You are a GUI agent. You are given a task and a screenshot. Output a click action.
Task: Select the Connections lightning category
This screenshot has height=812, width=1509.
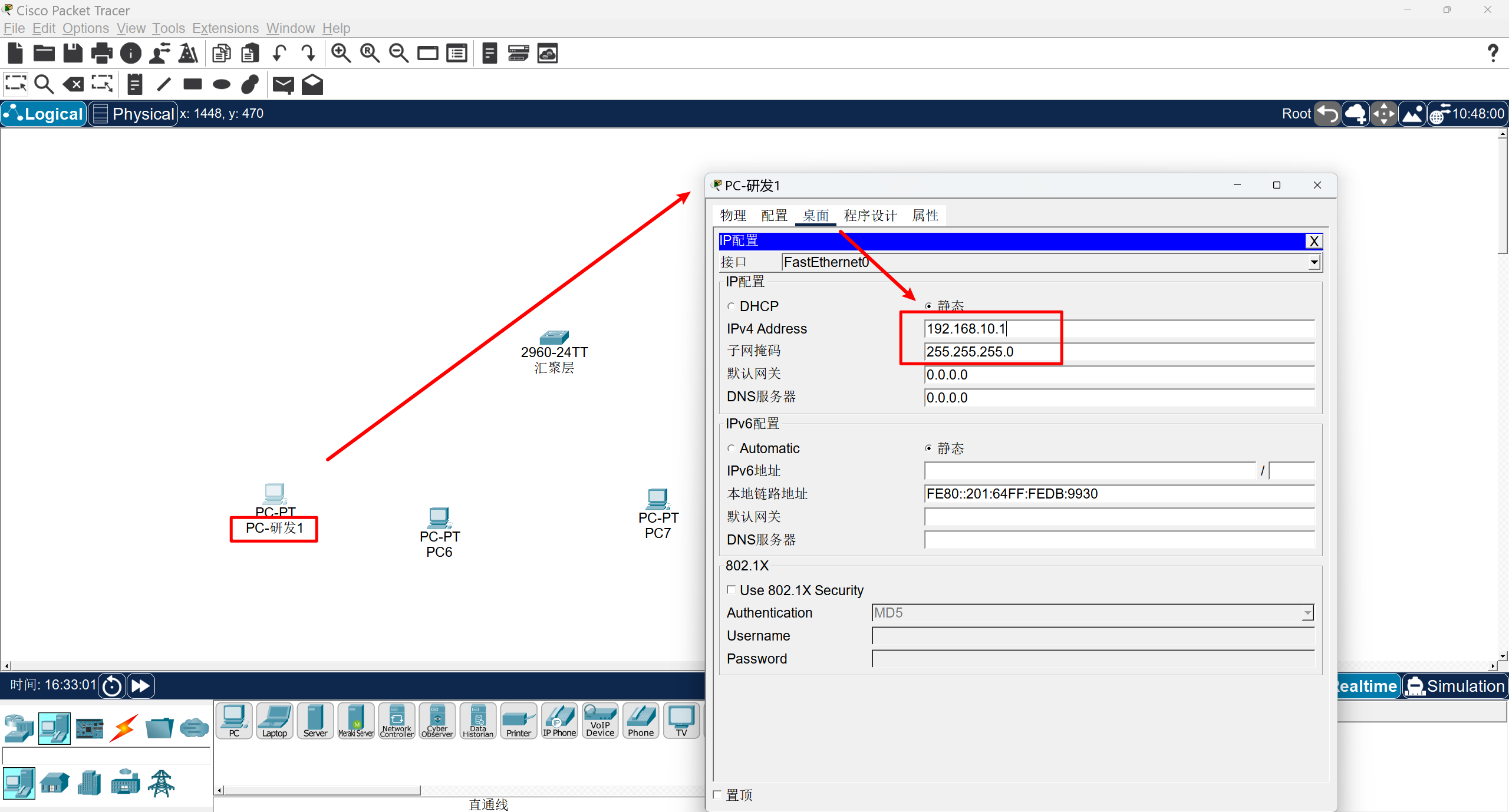tap(124, 728)
